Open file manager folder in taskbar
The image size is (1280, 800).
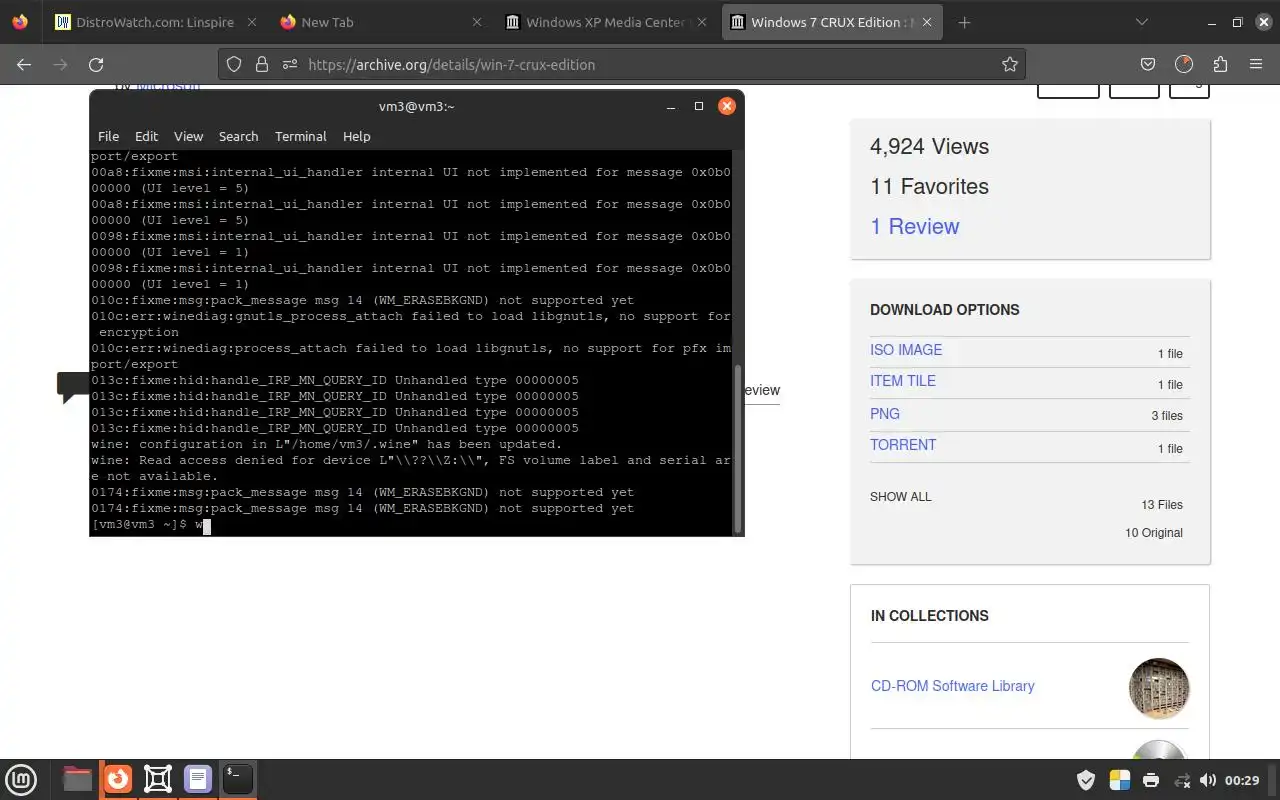point(77,779)
